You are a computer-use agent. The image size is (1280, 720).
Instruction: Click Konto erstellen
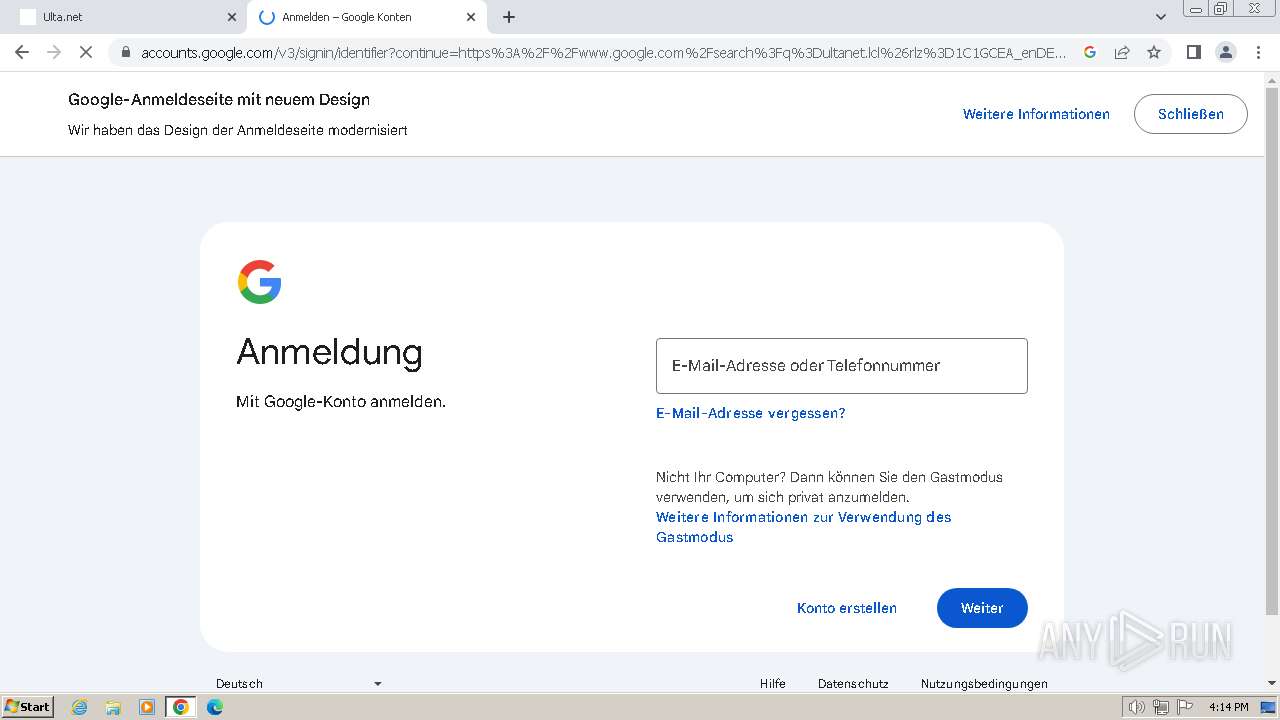coord(846,608)
